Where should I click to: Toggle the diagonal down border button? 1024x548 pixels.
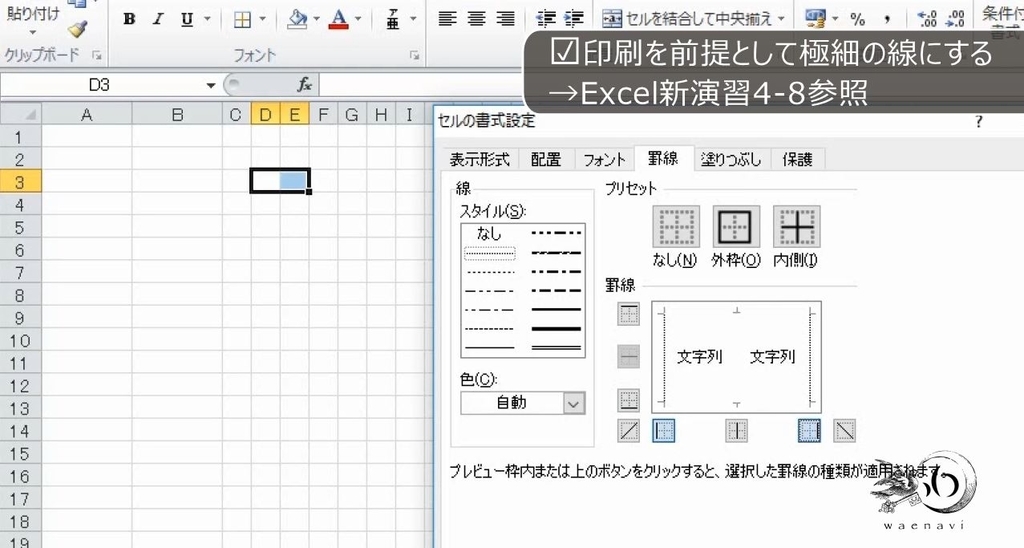tap(844, 430)
